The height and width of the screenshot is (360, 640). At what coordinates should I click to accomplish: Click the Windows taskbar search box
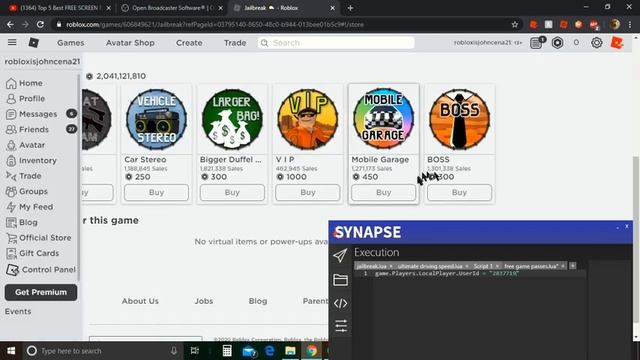coord(103,351)
